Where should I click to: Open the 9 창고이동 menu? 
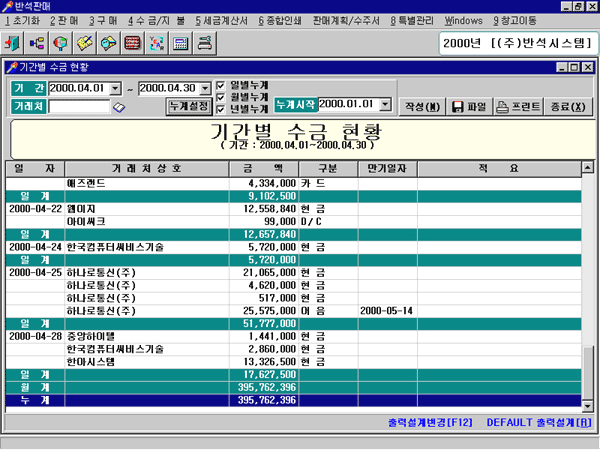(514, 21)
